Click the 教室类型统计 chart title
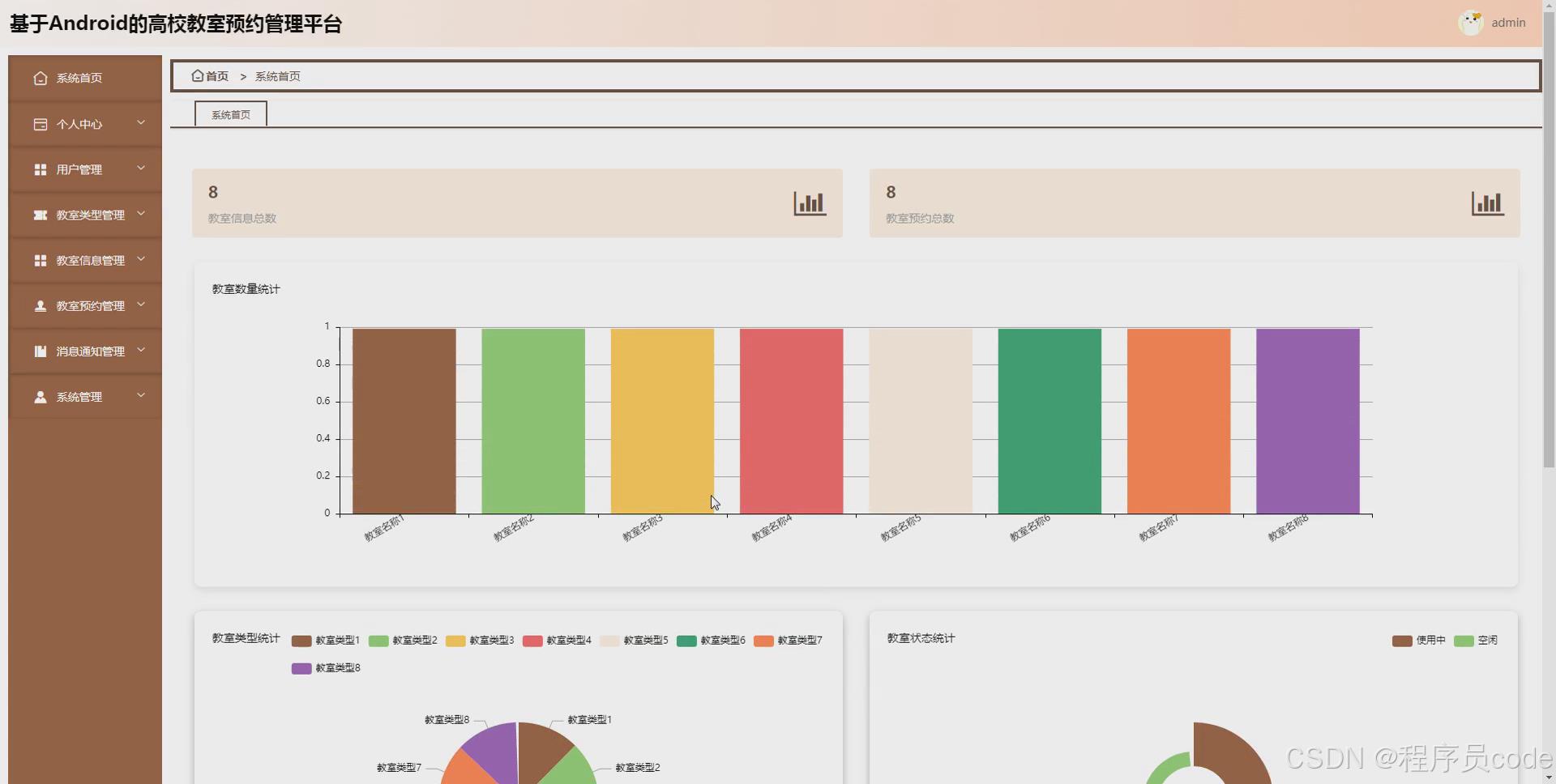Image resolution: width=1556 pixels, height=784 pixels. click(246, 638)
